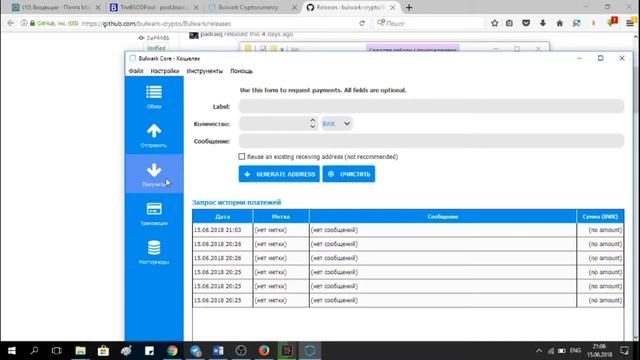The height and width of the screenshot is (360, 640).
Task: Open the Файл menu
Action: point(136,71)
